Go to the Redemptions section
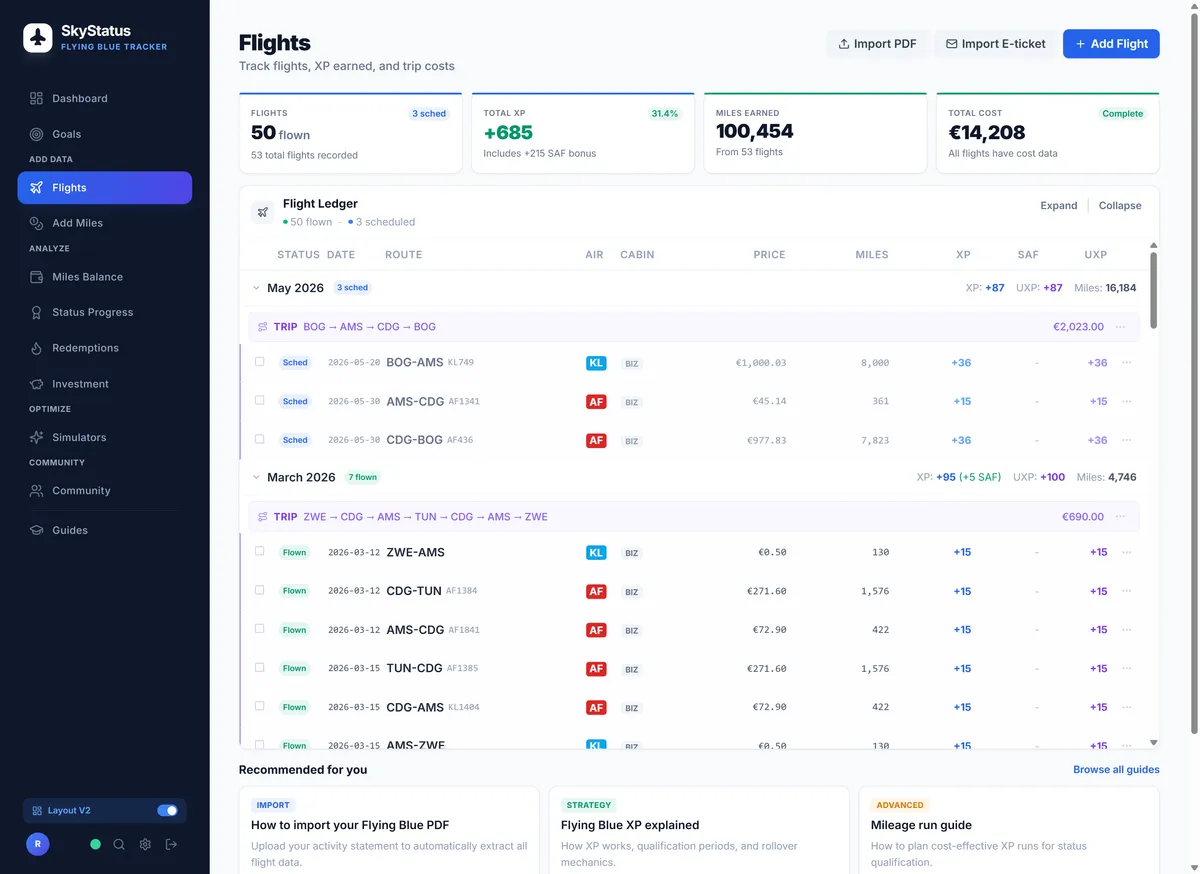Screen dimensions: 1200x874 coord(87,347)
